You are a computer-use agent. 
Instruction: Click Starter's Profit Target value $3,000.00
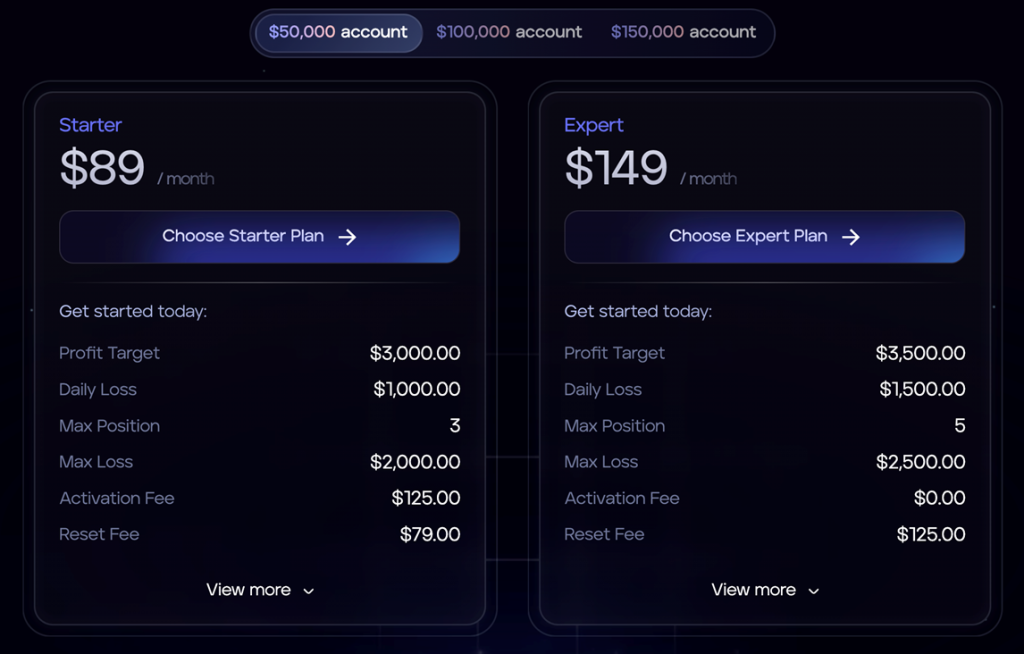point(415,353)
